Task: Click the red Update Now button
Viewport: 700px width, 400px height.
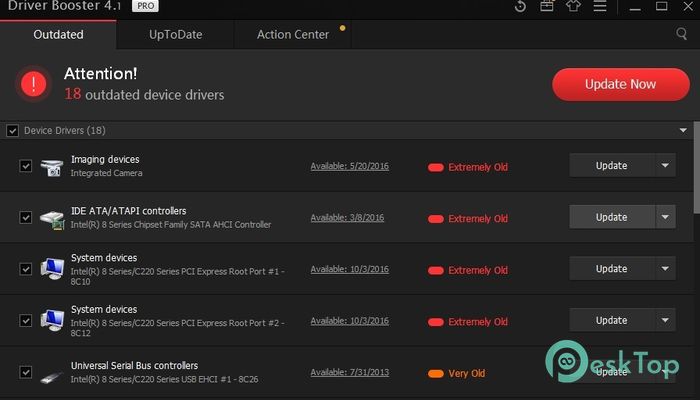Action: [x=621, y=84]
